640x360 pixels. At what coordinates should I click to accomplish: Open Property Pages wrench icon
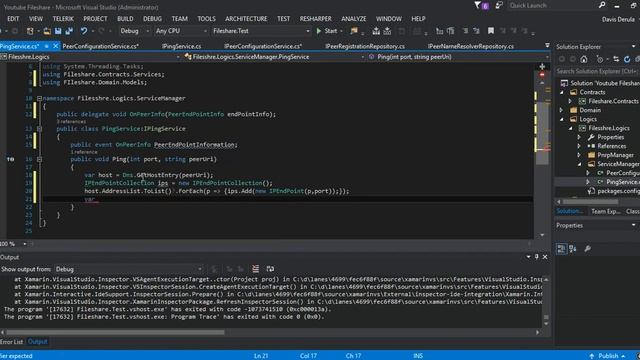coord(587,249)
